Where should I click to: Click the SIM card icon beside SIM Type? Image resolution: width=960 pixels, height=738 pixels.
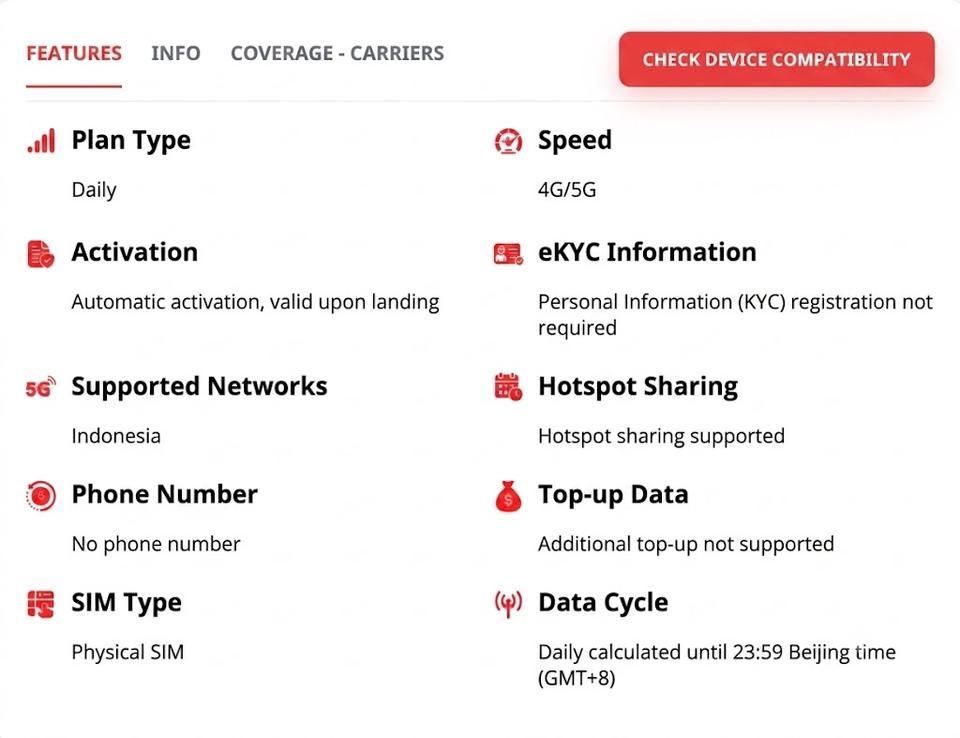(41, 604)
